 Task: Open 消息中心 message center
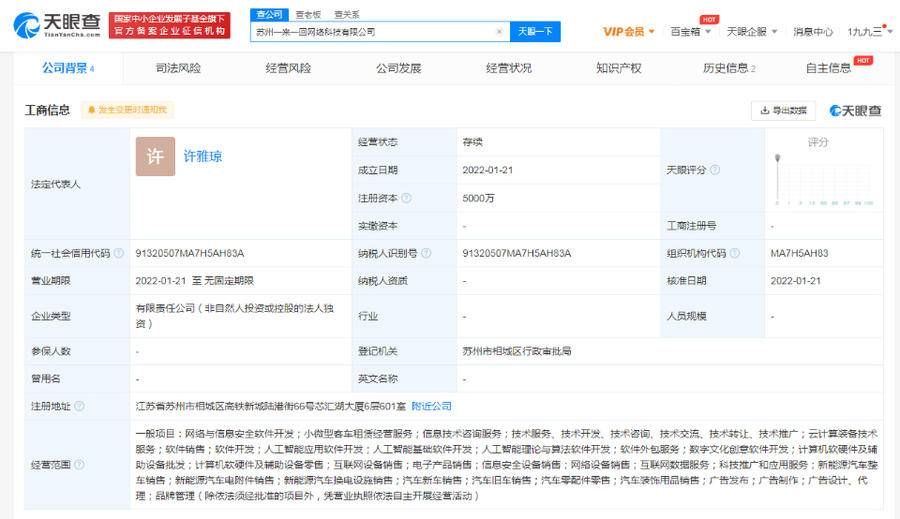pos(813,32)
